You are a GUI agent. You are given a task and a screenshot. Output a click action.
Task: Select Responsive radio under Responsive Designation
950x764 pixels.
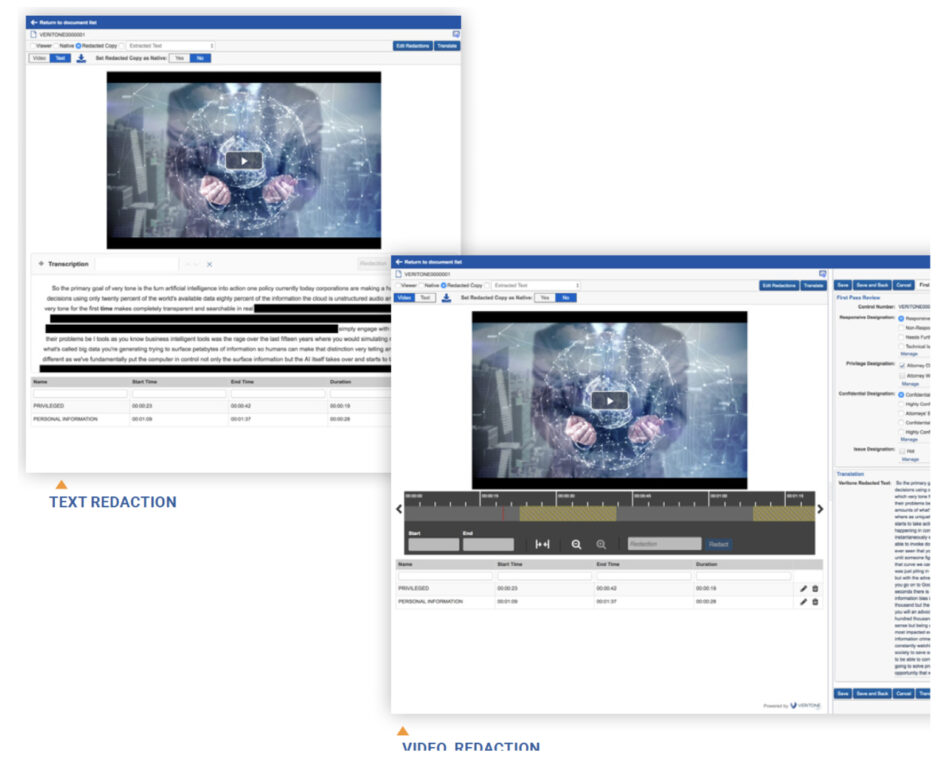[x=901, y=318]
